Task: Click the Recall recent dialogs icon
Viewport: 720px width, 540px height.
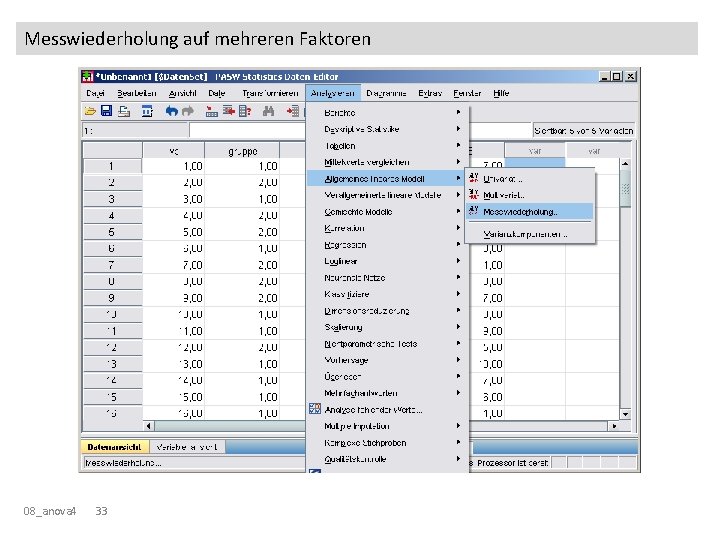Action: (x=147, y=111)
